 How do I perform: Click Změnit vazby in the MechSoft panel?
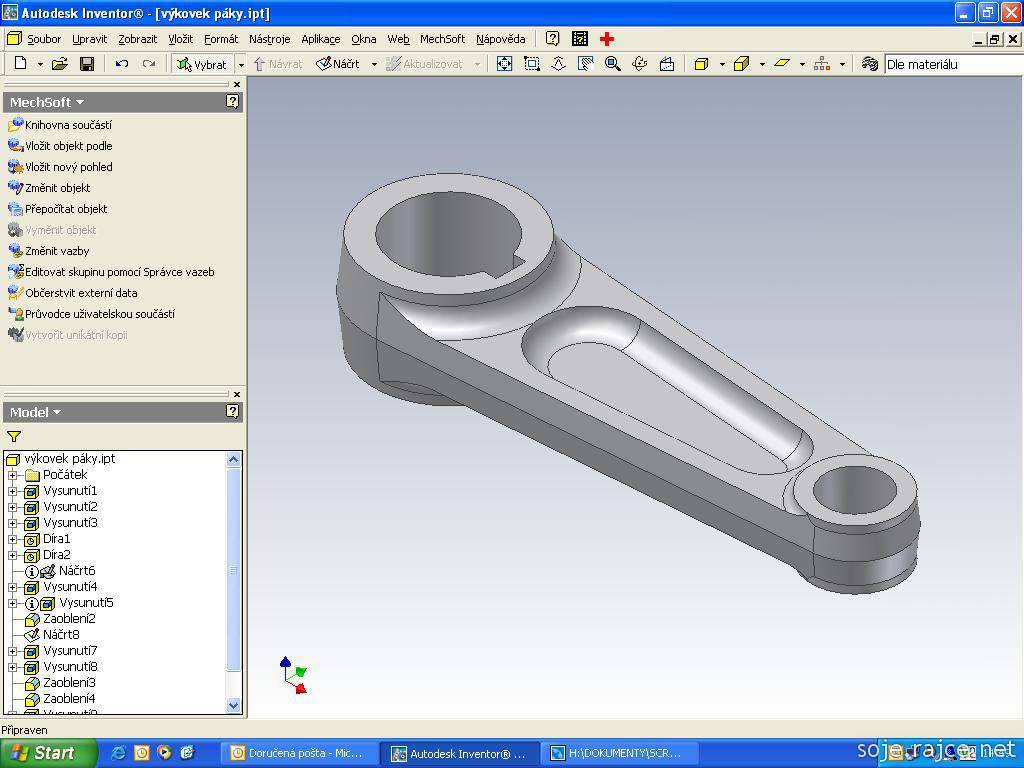[x=57, y=251]
